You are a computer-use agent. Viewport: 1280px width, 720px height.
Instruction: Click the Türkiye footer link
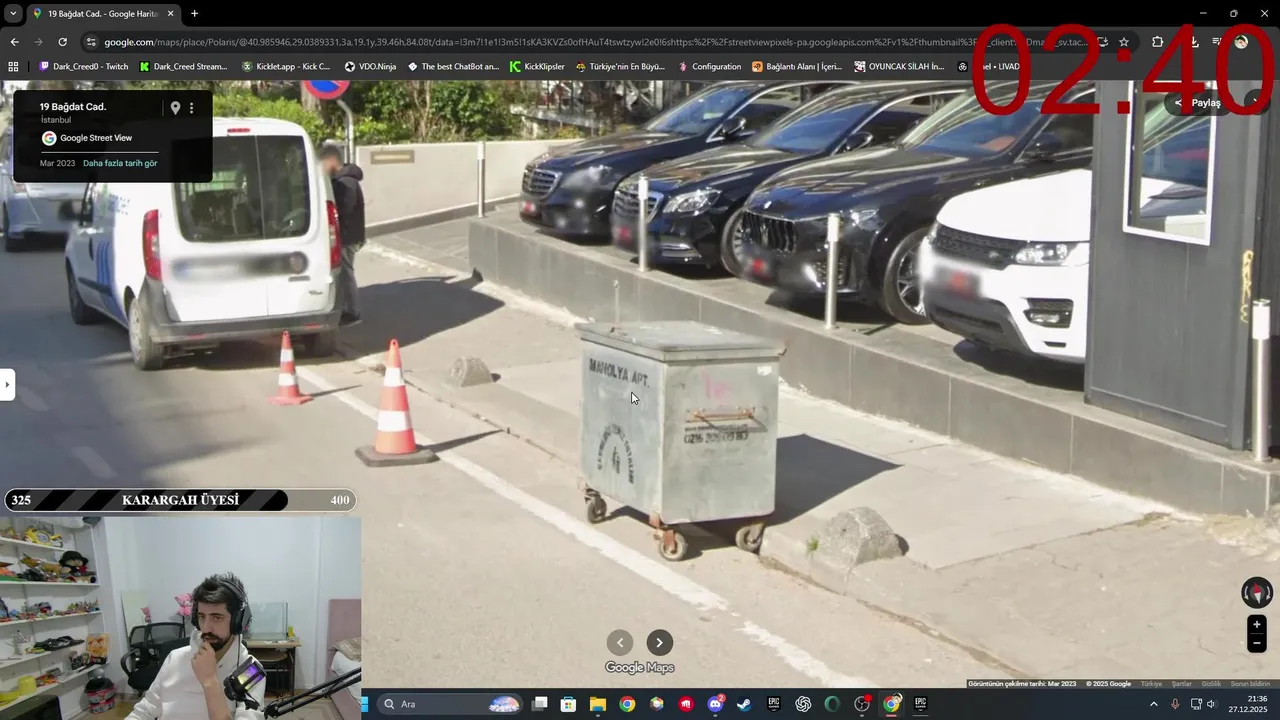click(x=1152, y=684)
